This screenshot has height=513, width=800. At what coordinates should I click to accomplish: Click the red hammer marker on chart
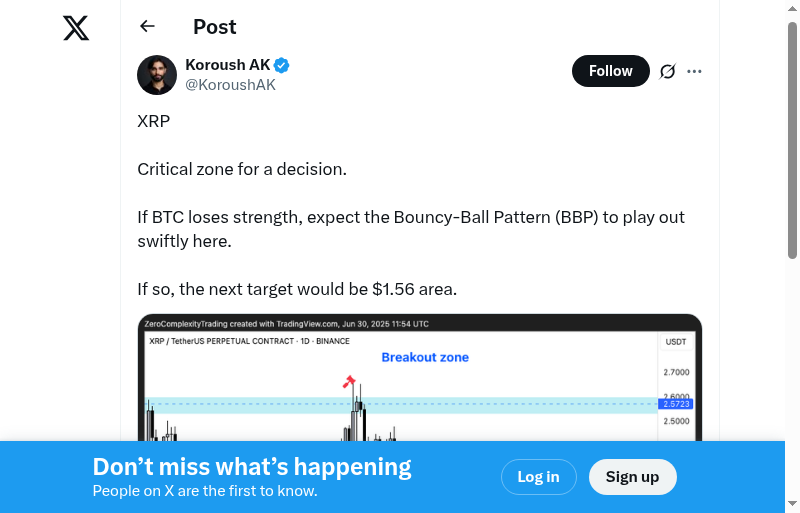pos(349,381)
